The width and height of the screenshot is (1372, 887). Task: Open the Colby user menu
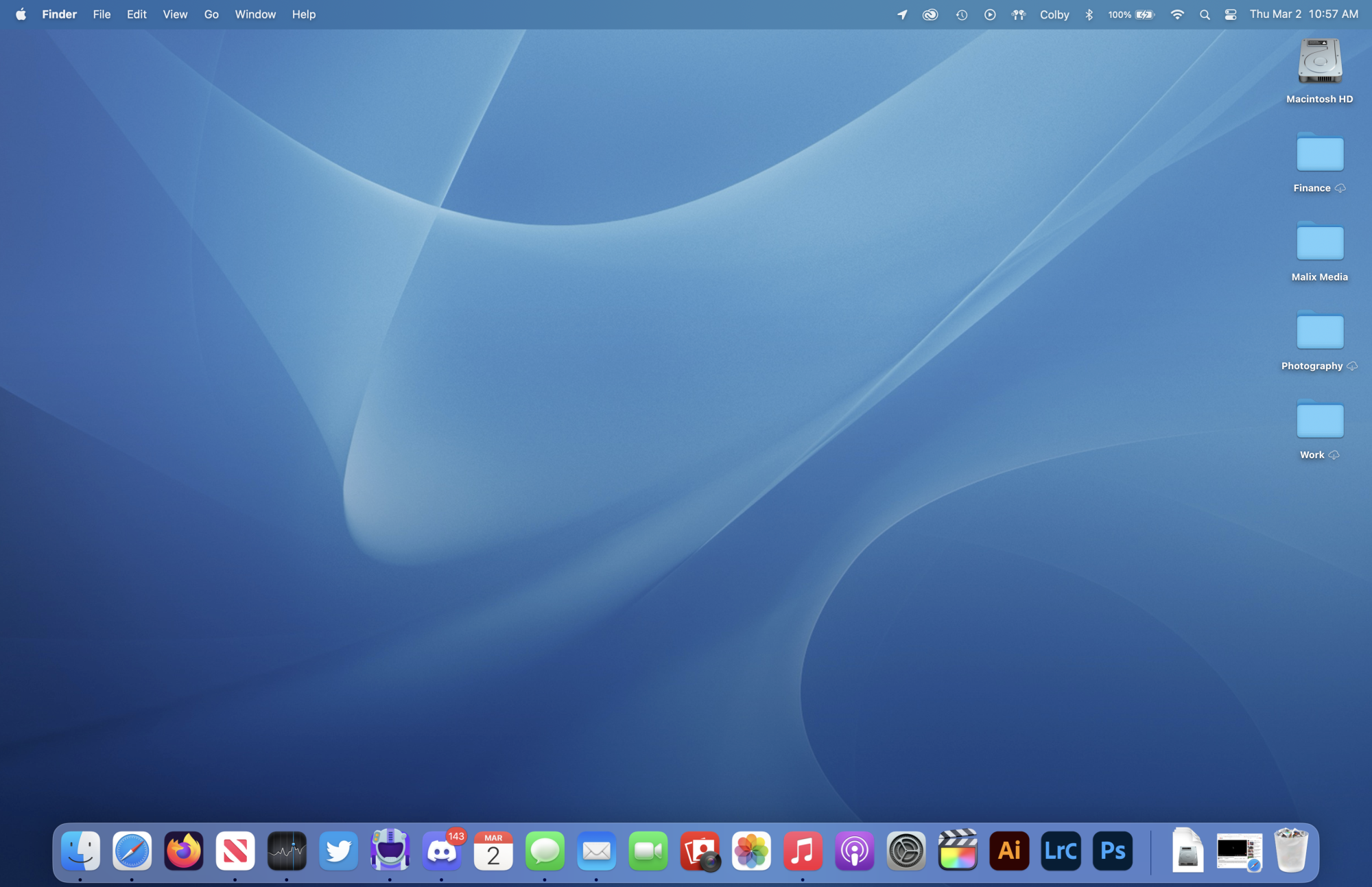1054,14
